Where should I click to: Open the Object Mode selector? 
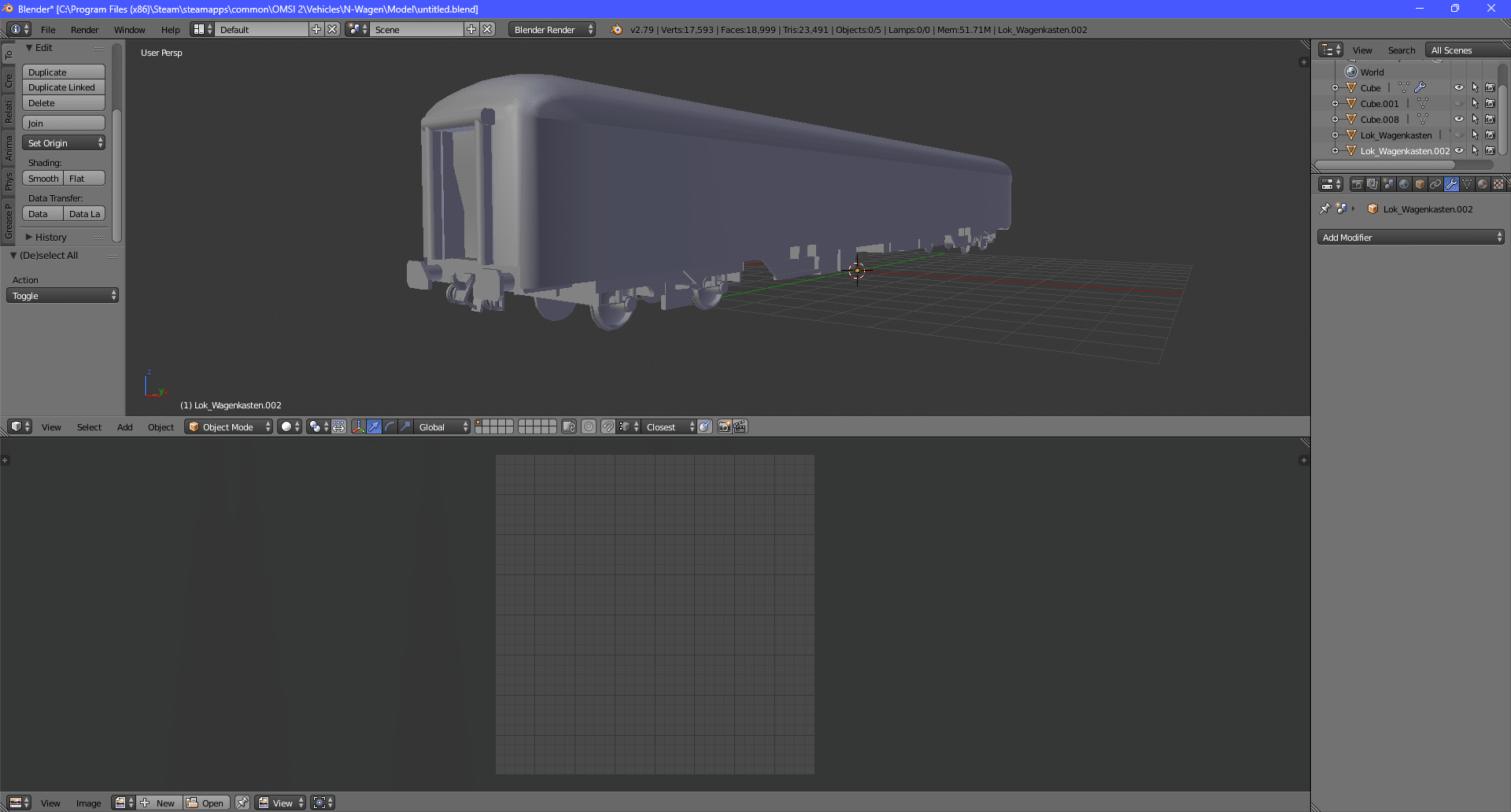click(x=229, y=426)
